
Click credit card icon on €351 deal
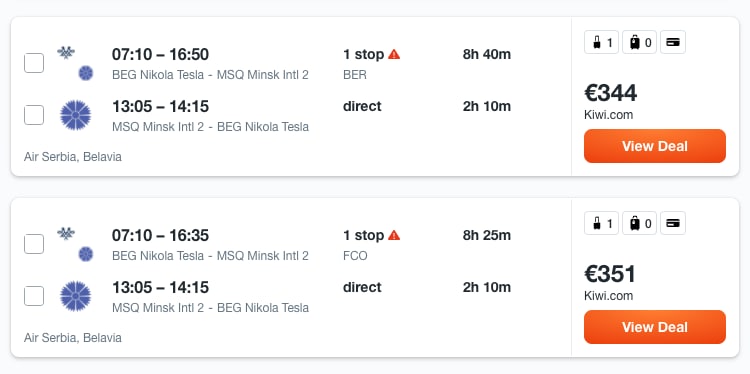pos(673,223)
